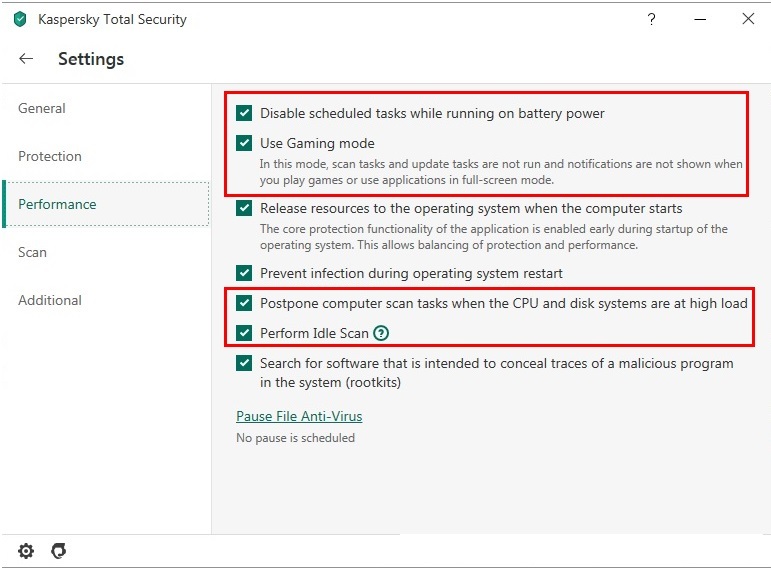Click the Pause File Anti-Virus link
Screen dimensions: 771x570
pyautogui.click(x=299, y=416)
